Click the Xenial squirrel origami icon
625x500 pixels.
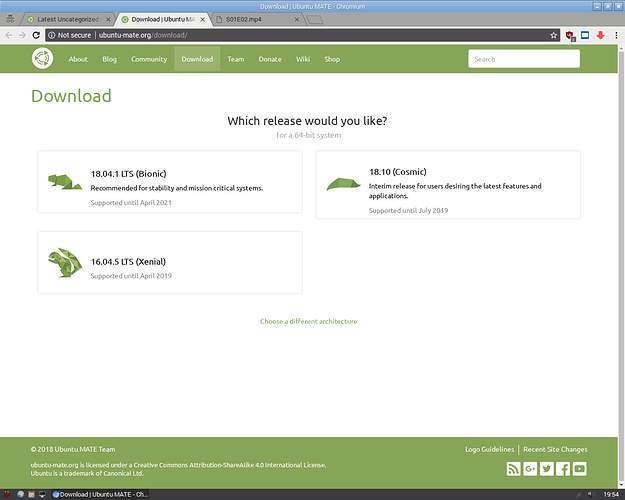tap(65, 262)
